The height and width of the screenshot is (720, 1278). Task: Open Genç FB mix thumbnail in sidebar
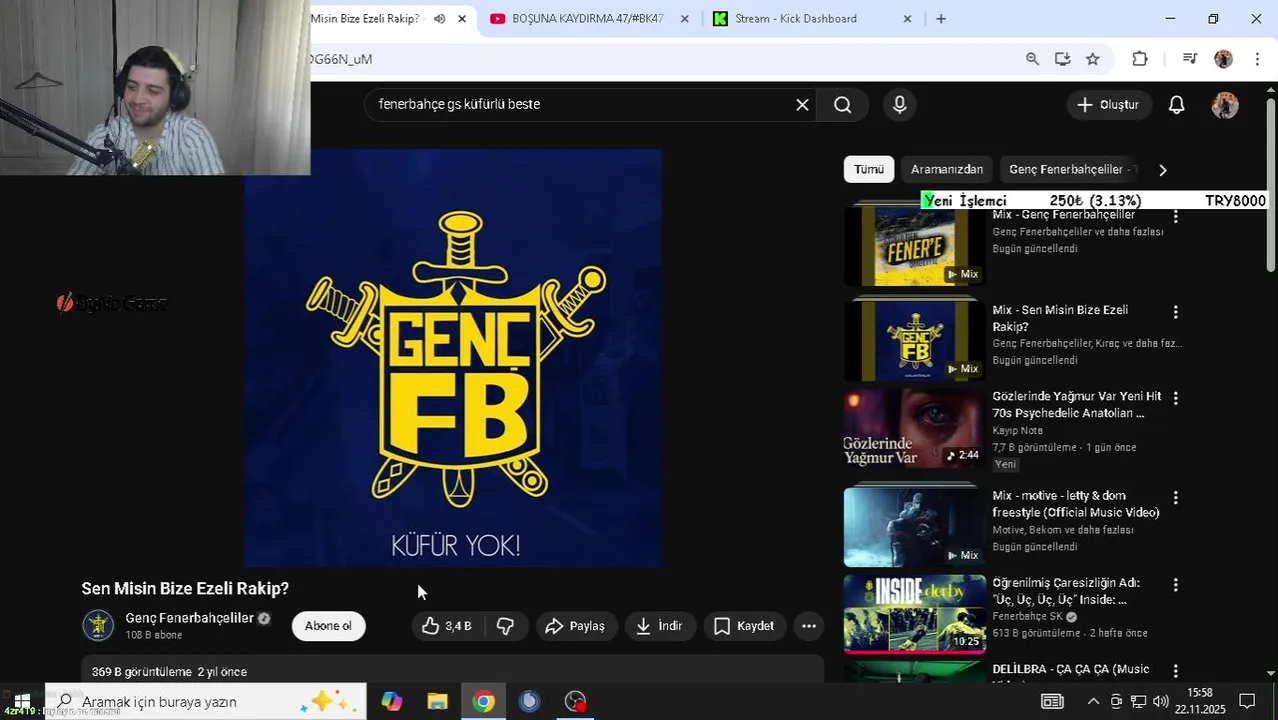[x=914, y=340]
